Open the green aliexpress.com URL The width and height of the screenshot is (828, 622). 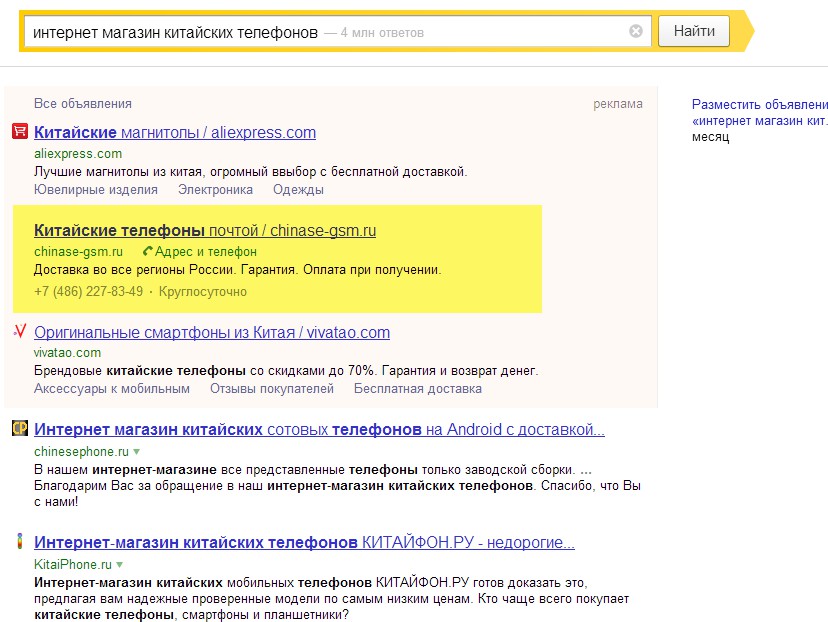click(78, 154)
